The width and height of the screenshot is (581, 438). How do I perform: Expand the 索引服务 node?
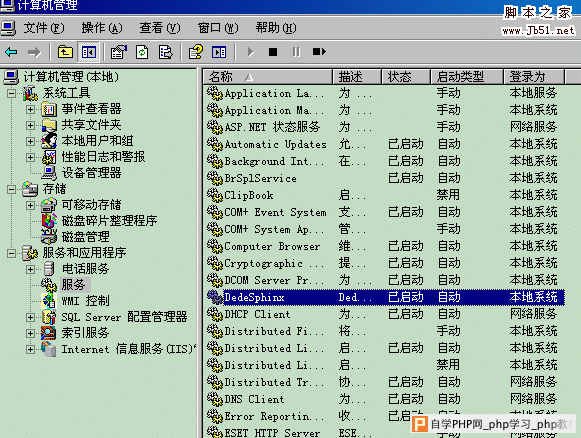pyautogui.click(x=30, y=333)
